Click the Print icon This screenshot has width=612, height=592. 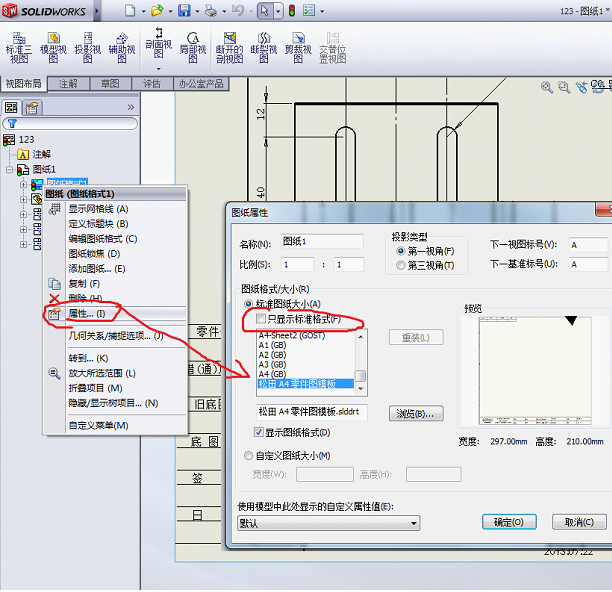pos(211,11)
